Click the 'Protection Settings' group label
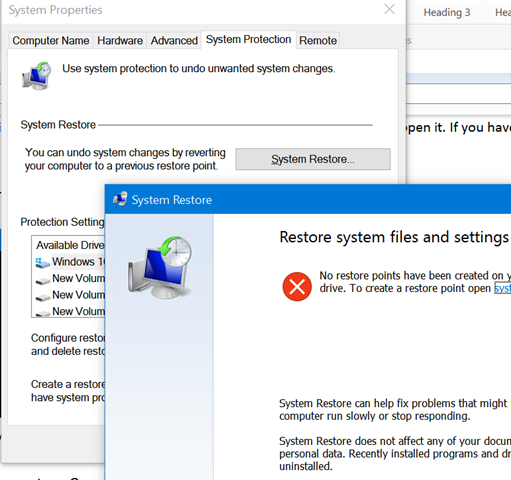 click(62, 222)
